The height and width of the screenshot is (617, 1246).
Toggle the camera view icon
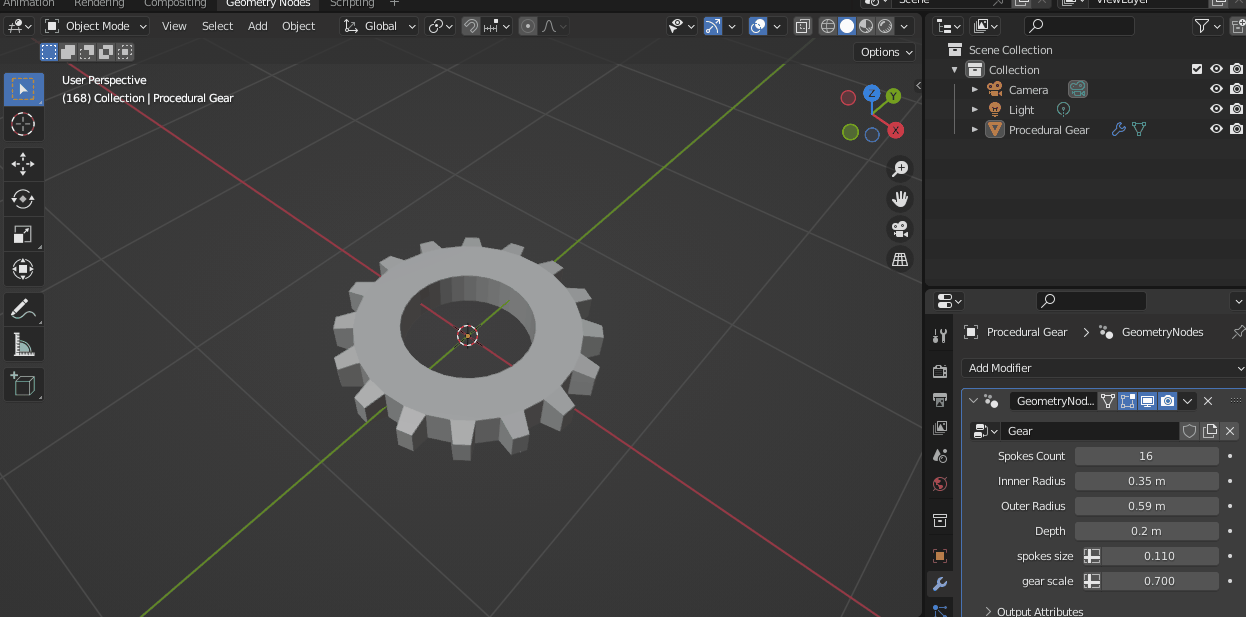900,229
